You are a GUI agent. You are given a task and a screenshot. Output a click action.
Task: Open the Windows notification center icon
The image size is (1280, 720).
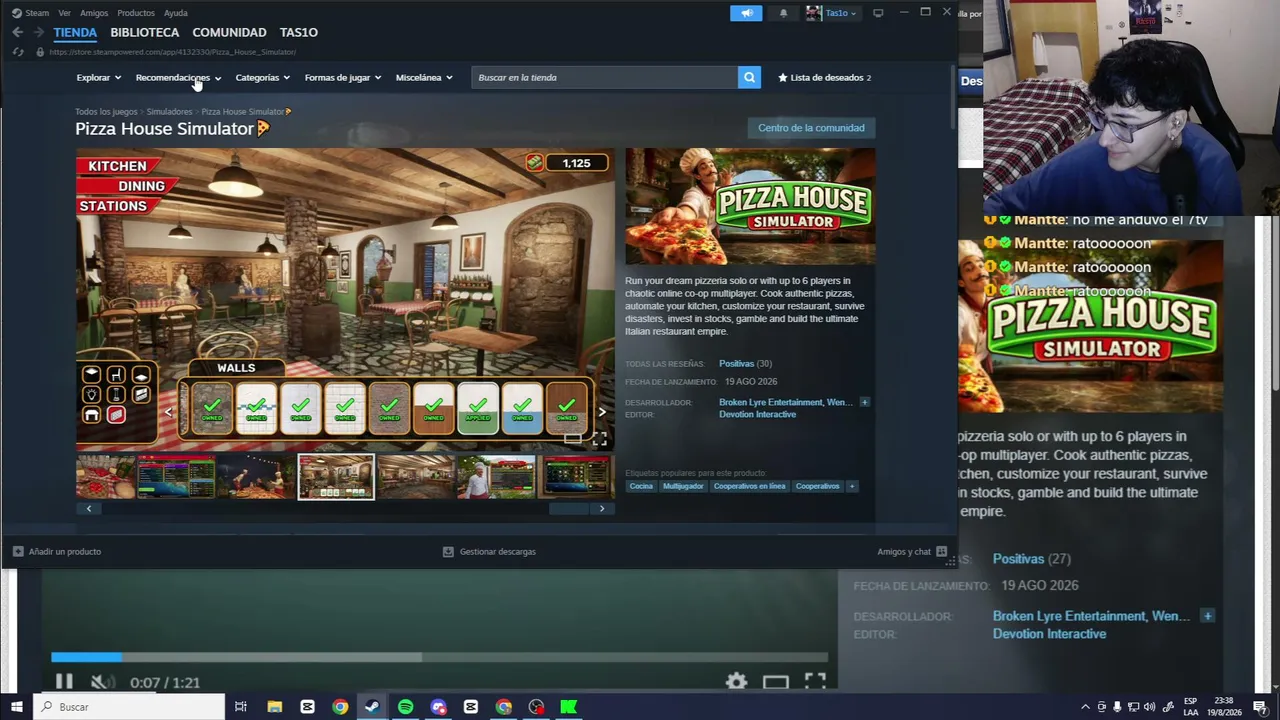(1260, 707)
